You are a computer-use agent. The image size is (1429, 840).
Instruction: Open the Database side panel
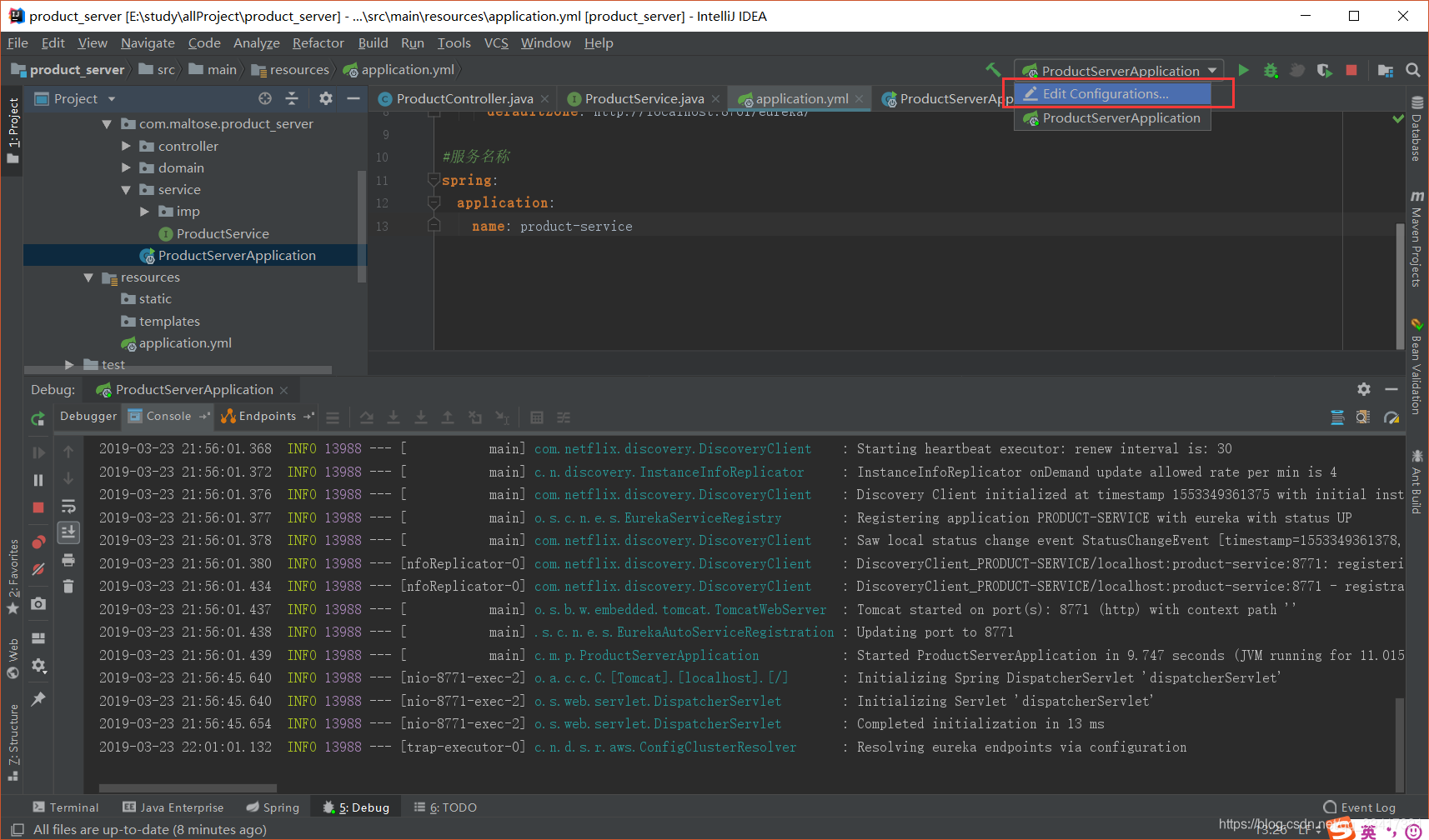pos(1416,129)
